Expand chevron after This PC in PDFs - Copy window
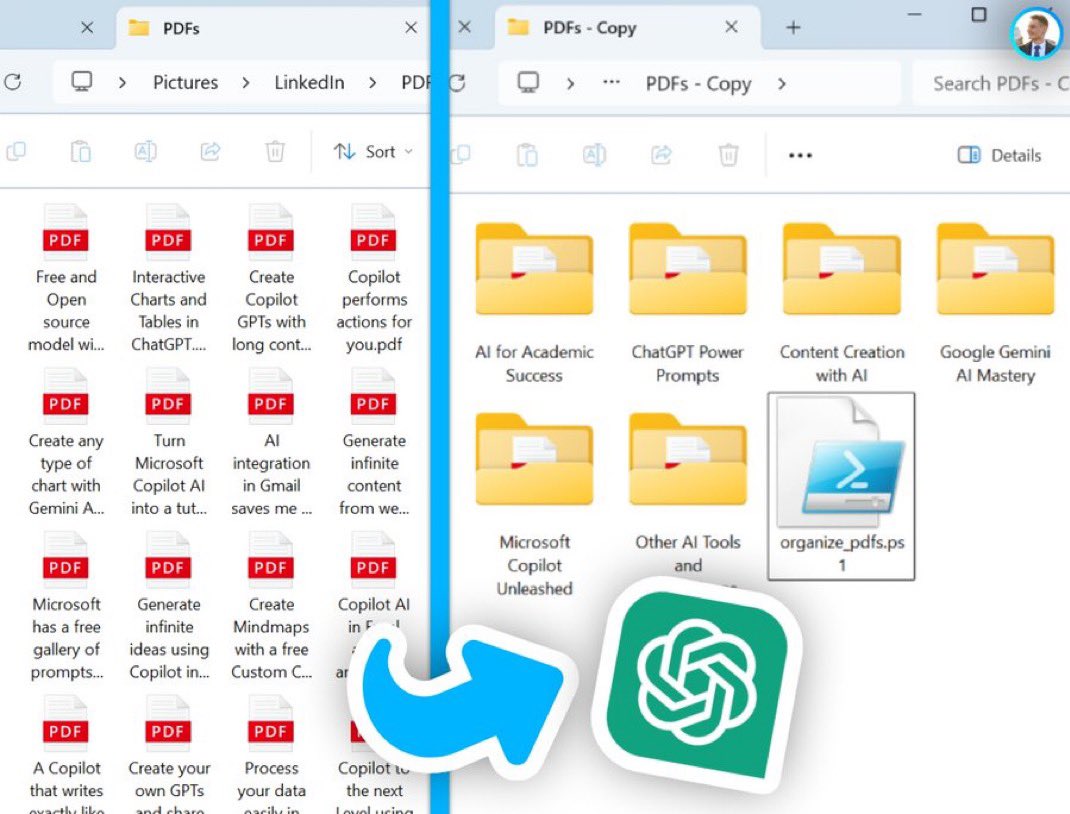1070x814 pixels. coord(570,84)
